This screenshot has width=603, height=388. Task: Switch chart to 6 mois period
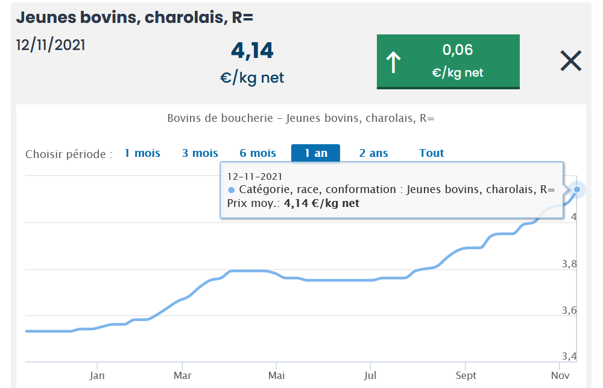(x=258, y=153)
